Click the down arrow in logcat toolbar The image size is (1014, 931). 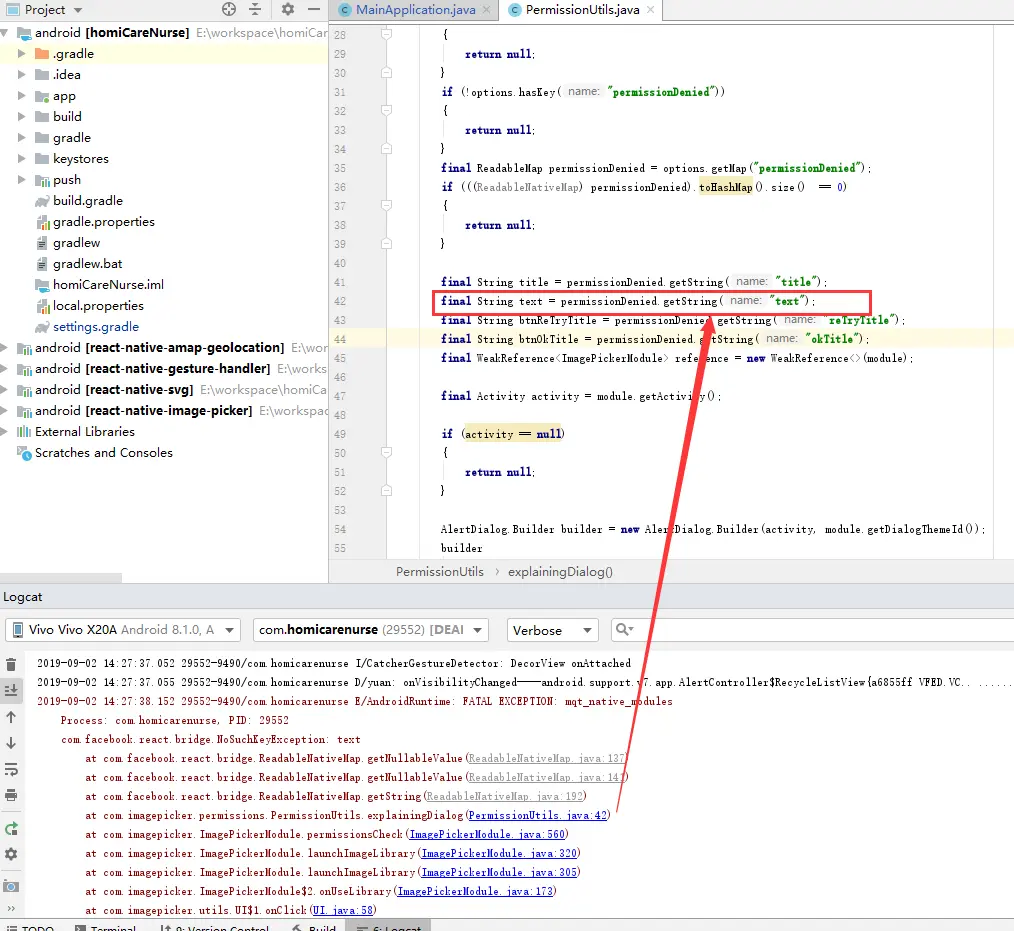pos(11,744)
